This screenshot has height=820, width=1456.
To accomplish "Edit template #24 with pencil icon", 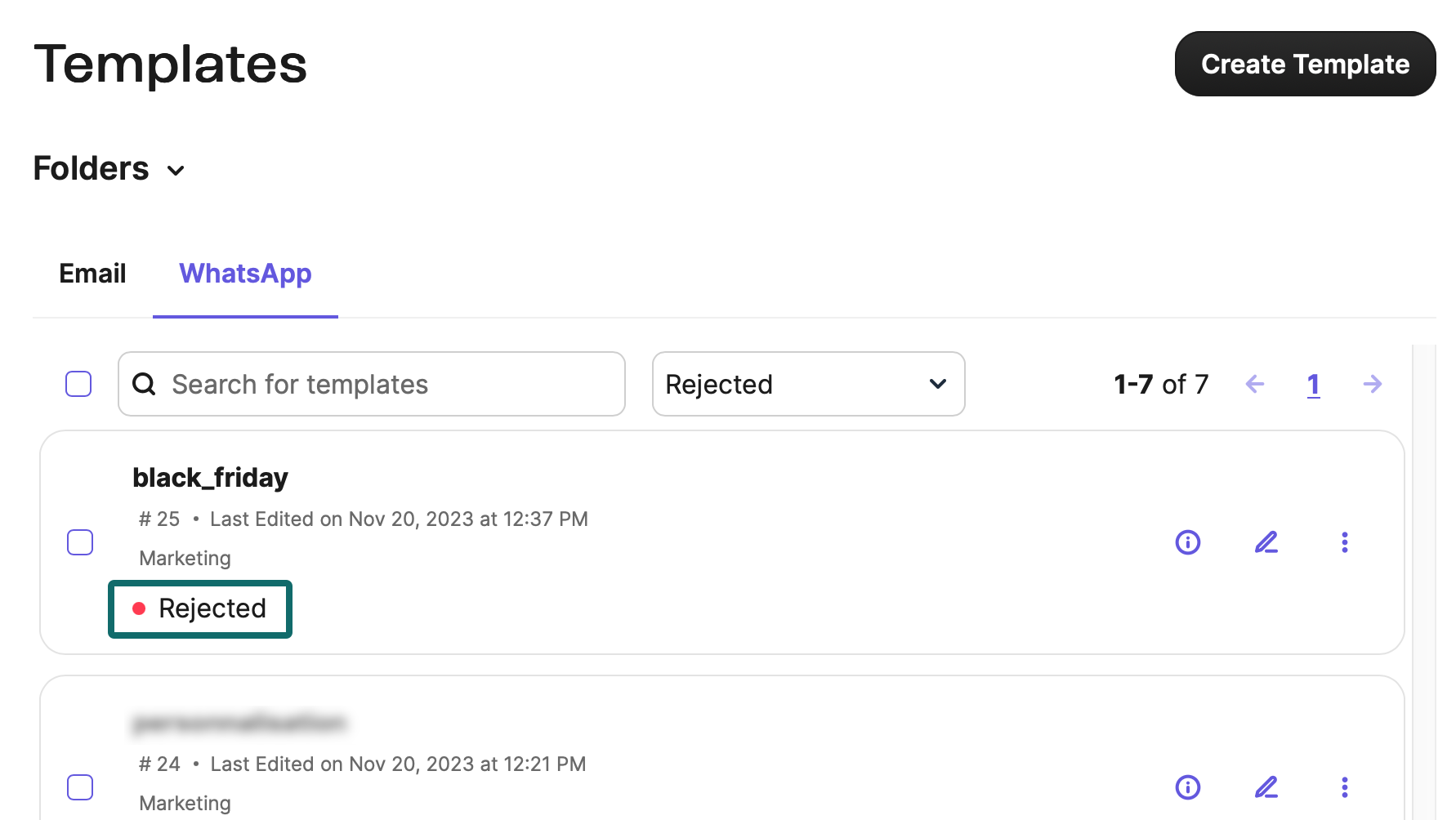I will pyautogui.click(x=1266, y=787).
